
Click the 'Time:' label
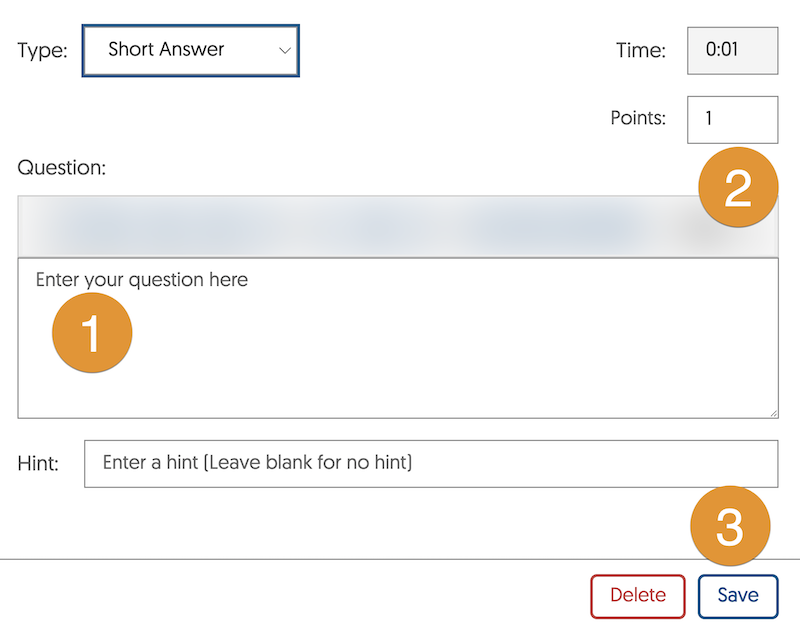click(x=641, y=50)
